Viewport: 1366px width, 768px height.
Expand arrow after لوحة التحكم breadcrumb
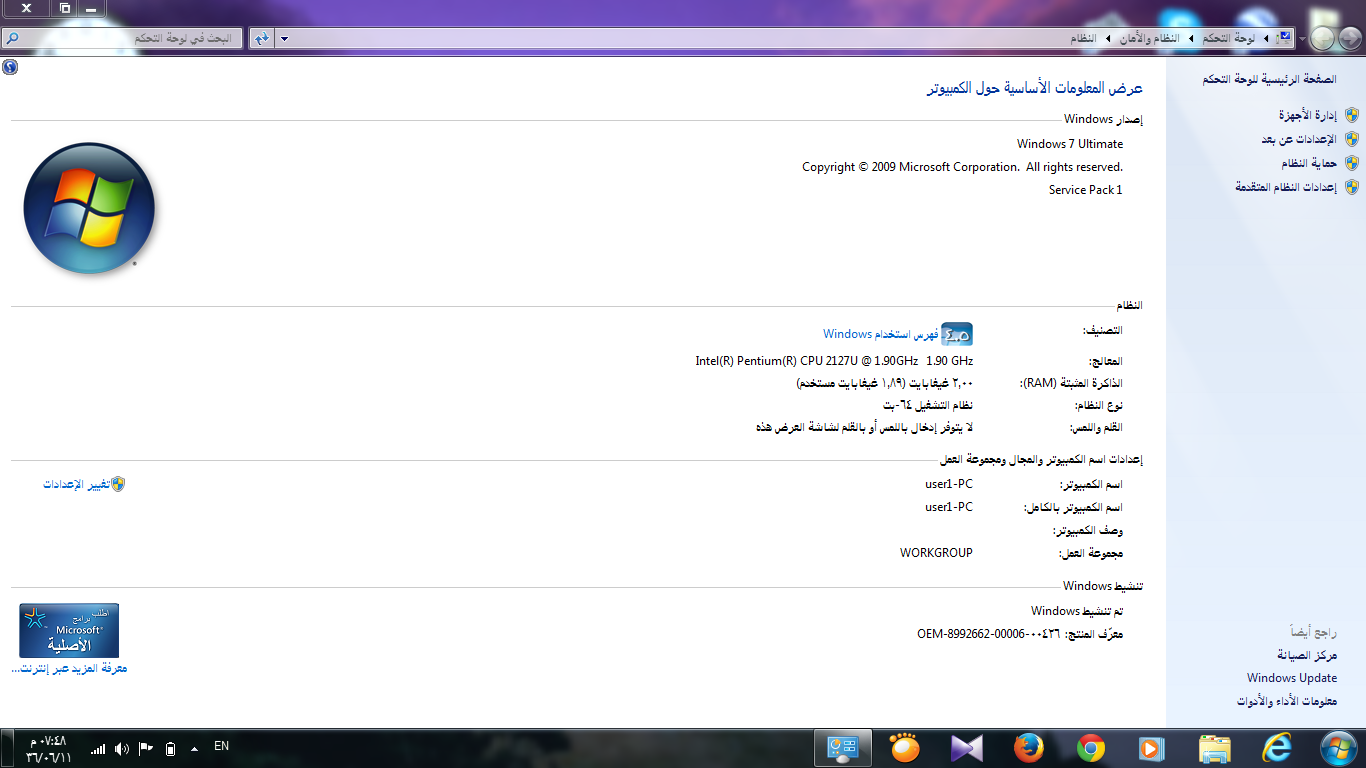click(x=1191, y=38)
